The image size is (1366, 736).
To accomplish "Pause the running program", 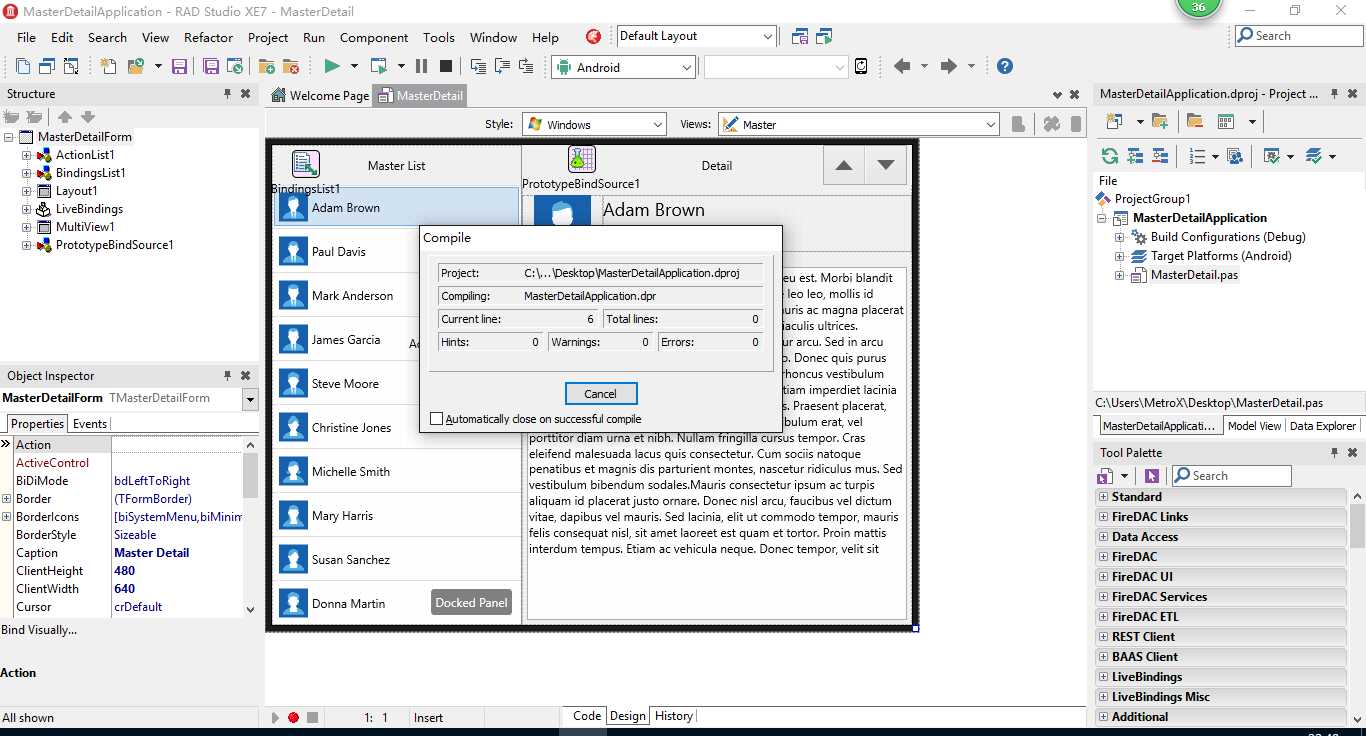I will point(421,66).
